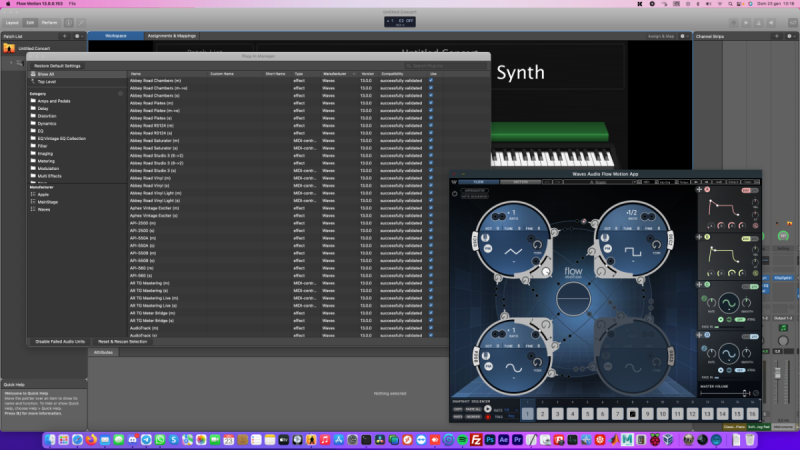Screen dimensions: 800x450
Task: Switch to Assignments & Mappings tab
Action: click(171, 35)
